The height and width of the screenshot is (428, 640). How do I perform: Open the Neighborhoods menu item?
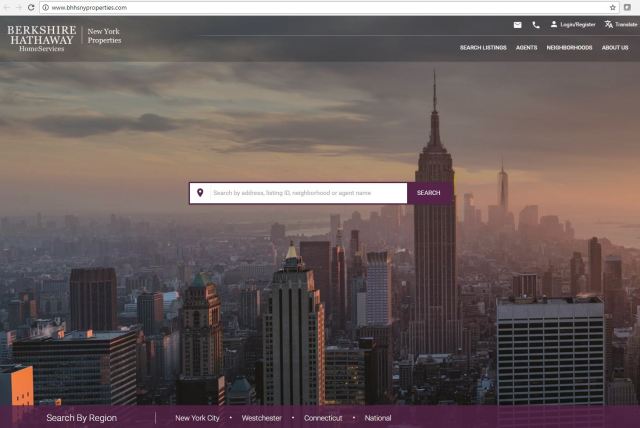(x=569, y=48)
